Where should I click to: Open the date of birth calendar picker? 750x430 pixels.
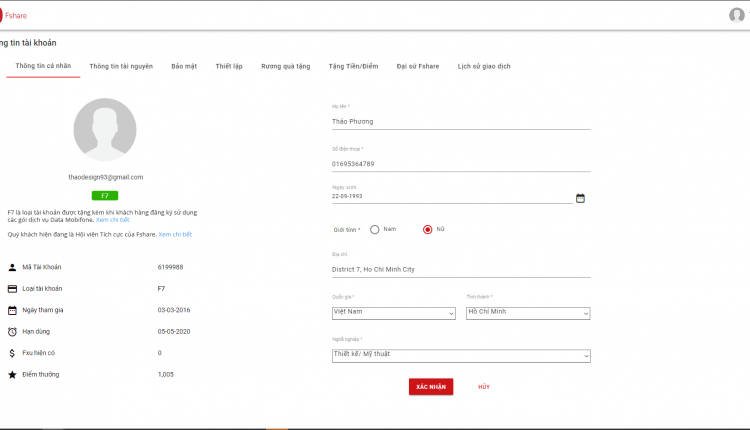(580, 198)
